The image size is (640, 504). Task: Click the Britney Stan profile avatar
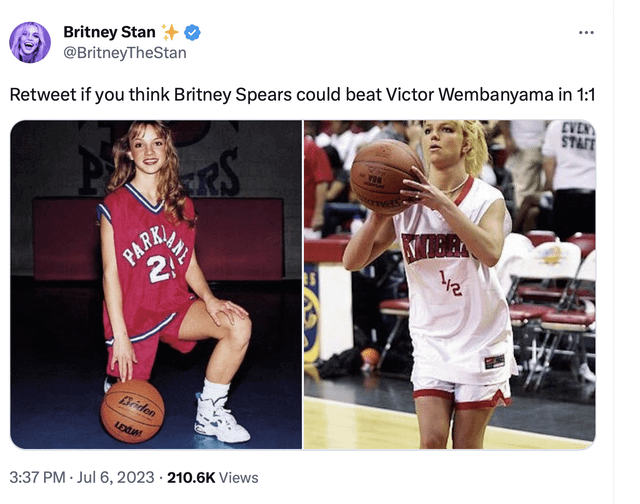30,42
